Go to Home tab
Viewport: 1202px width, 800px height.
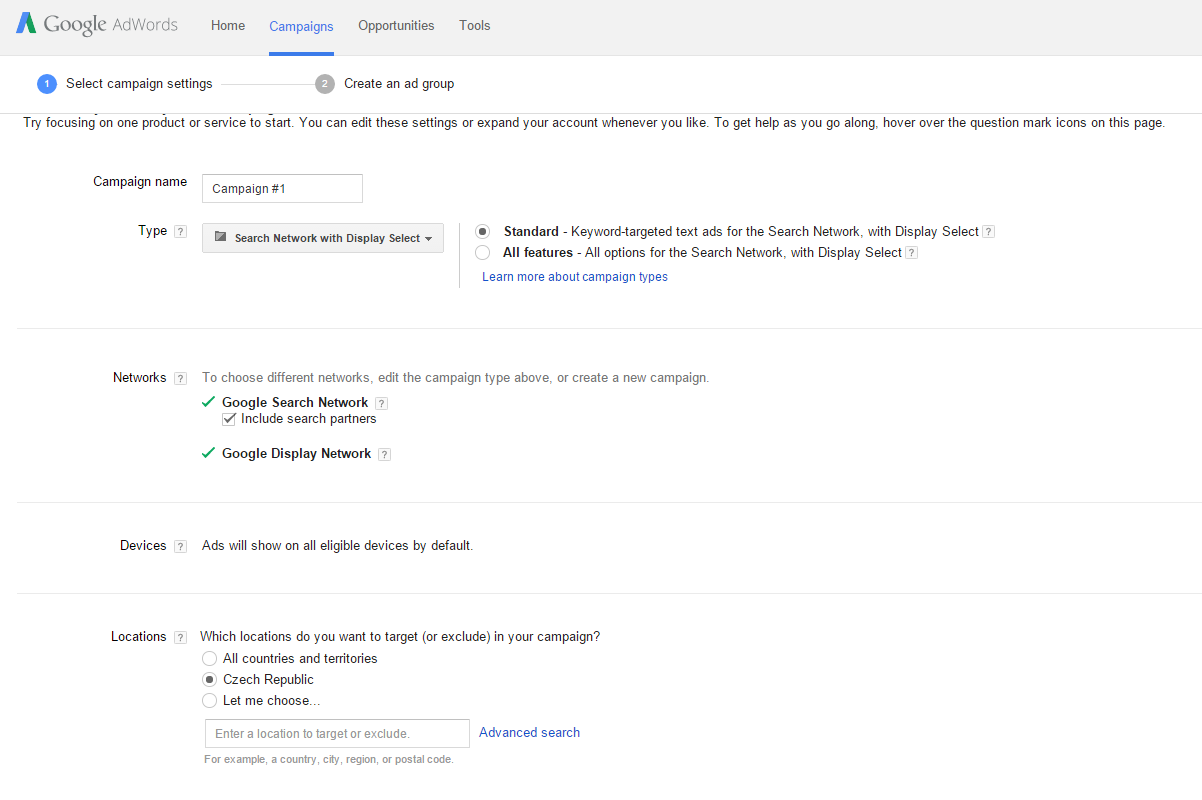click(x=228, y=26)
